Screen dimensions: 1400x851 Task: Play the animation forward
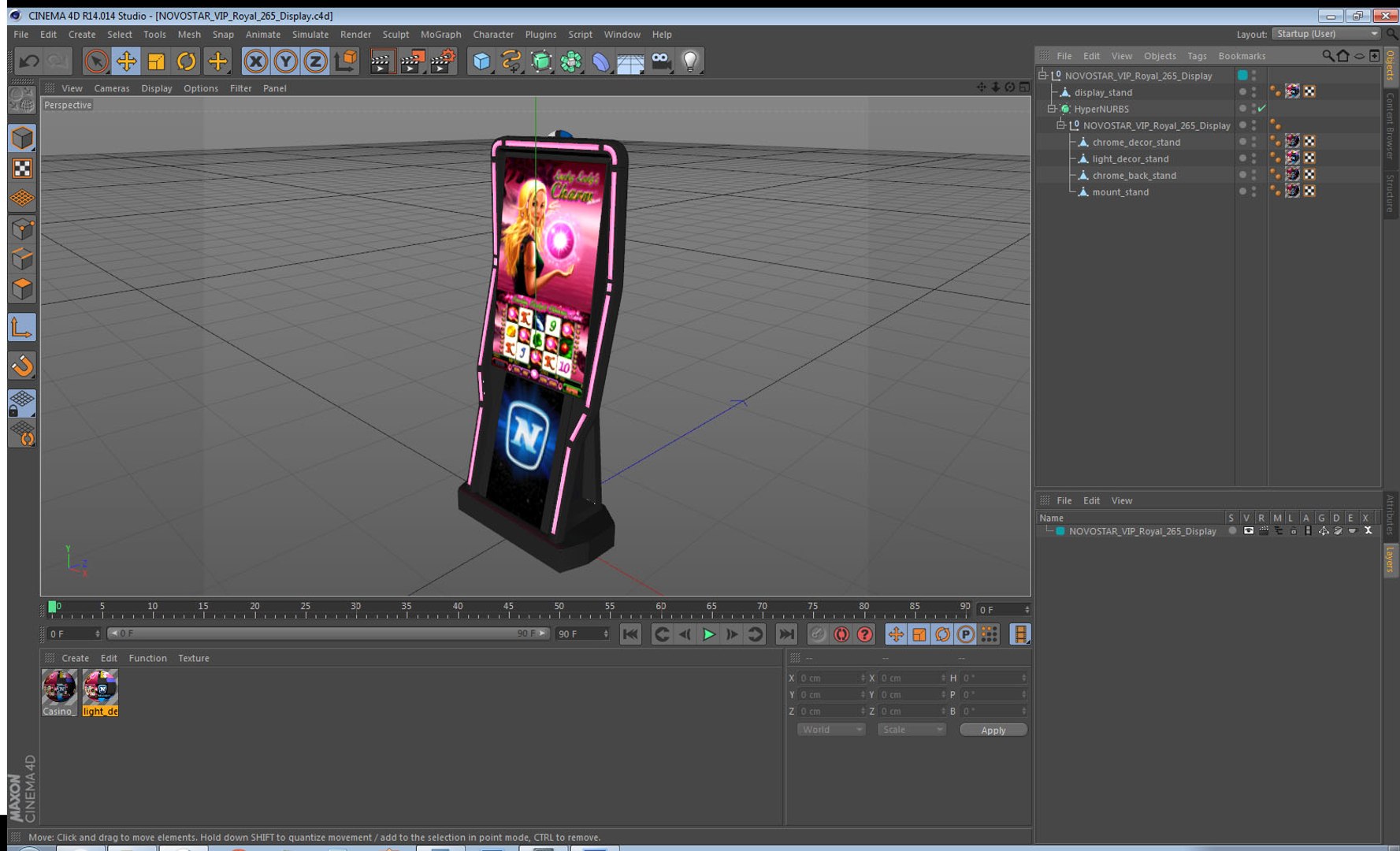[708, 634]
